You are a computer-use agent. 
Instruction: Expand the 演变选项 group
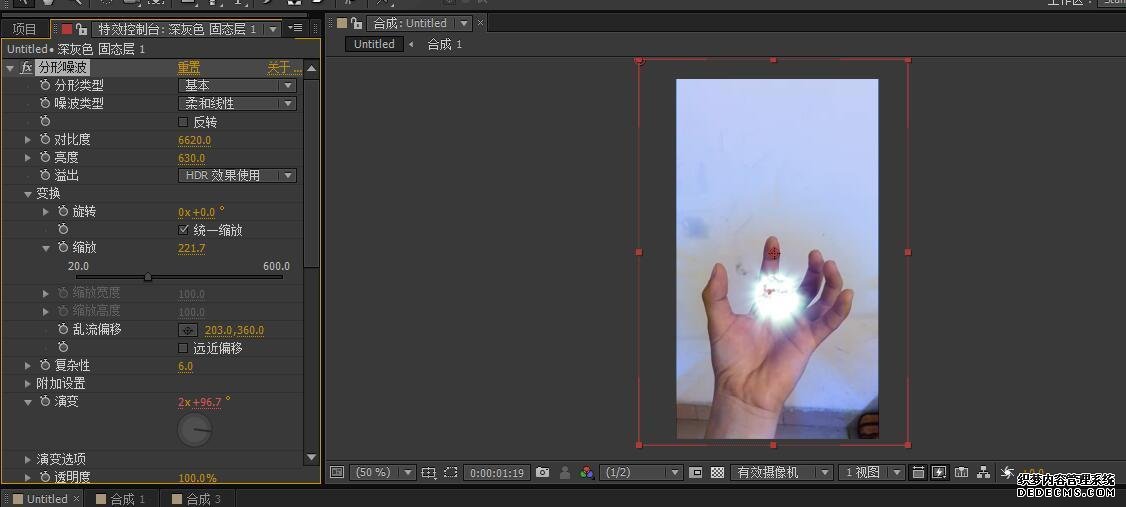28,459
